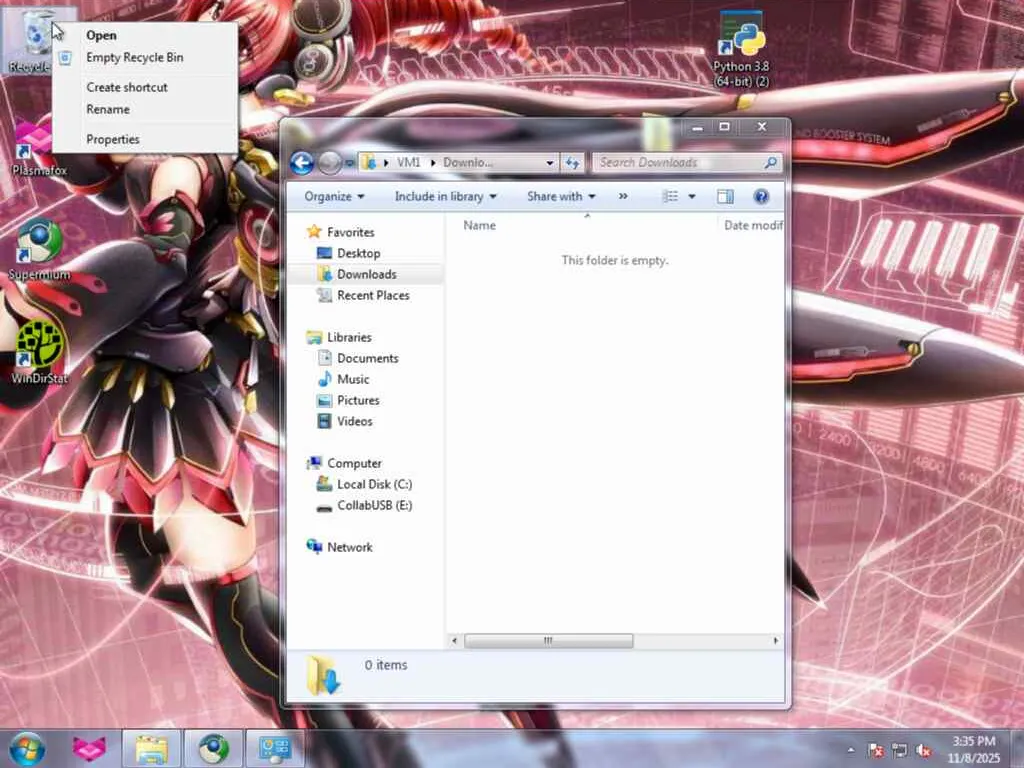Select Downloads under Favorites

tap(366, 274)
